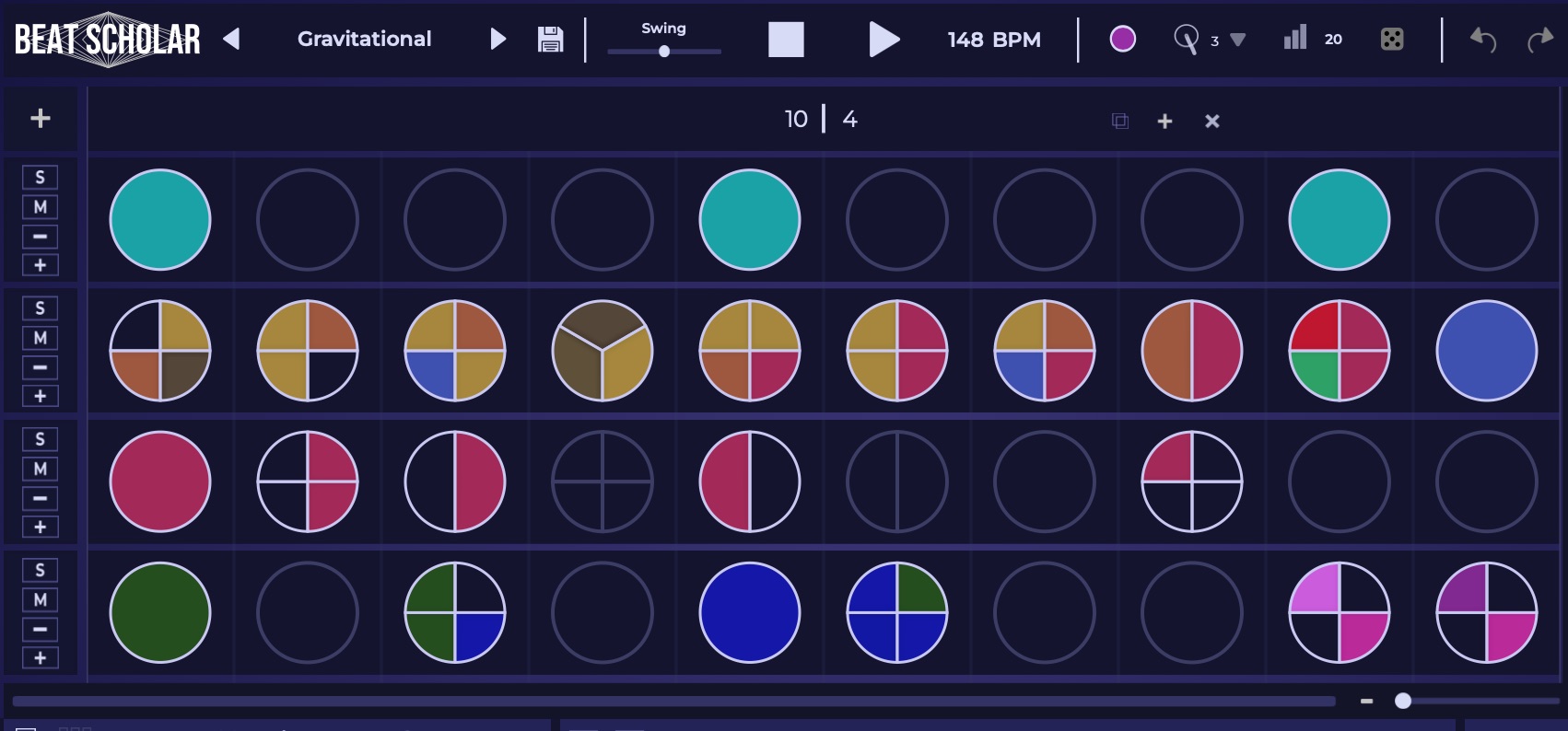Open the volume bars level icon
This screenshot has width=1568, height=731.
point(1295,39)
